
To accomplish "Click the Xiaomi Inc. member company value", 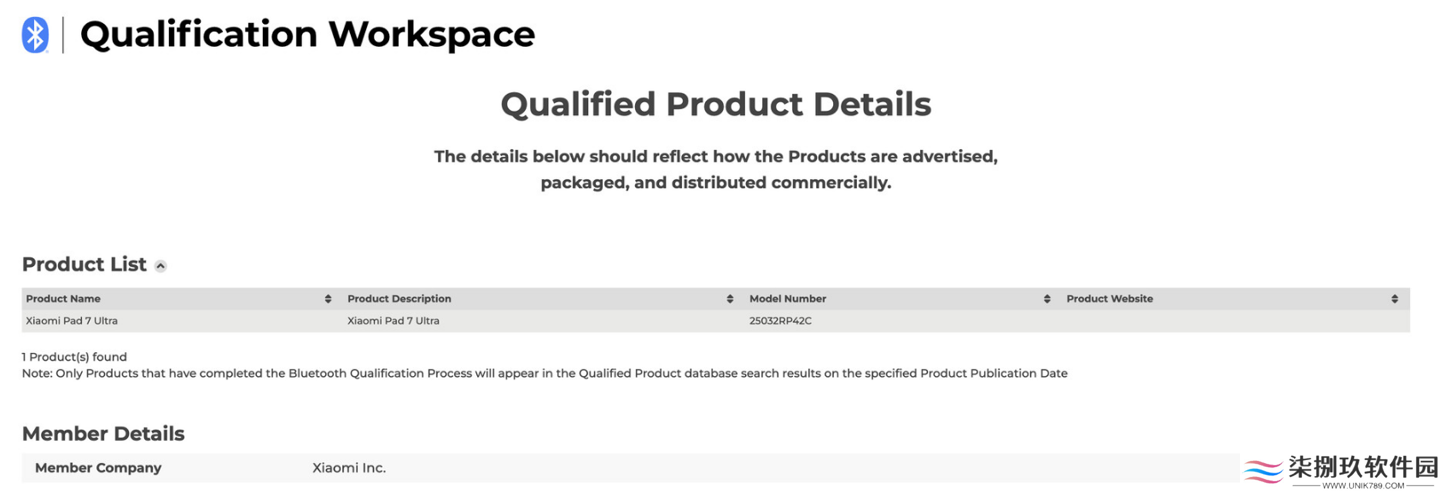I will (x=349, y=468).
